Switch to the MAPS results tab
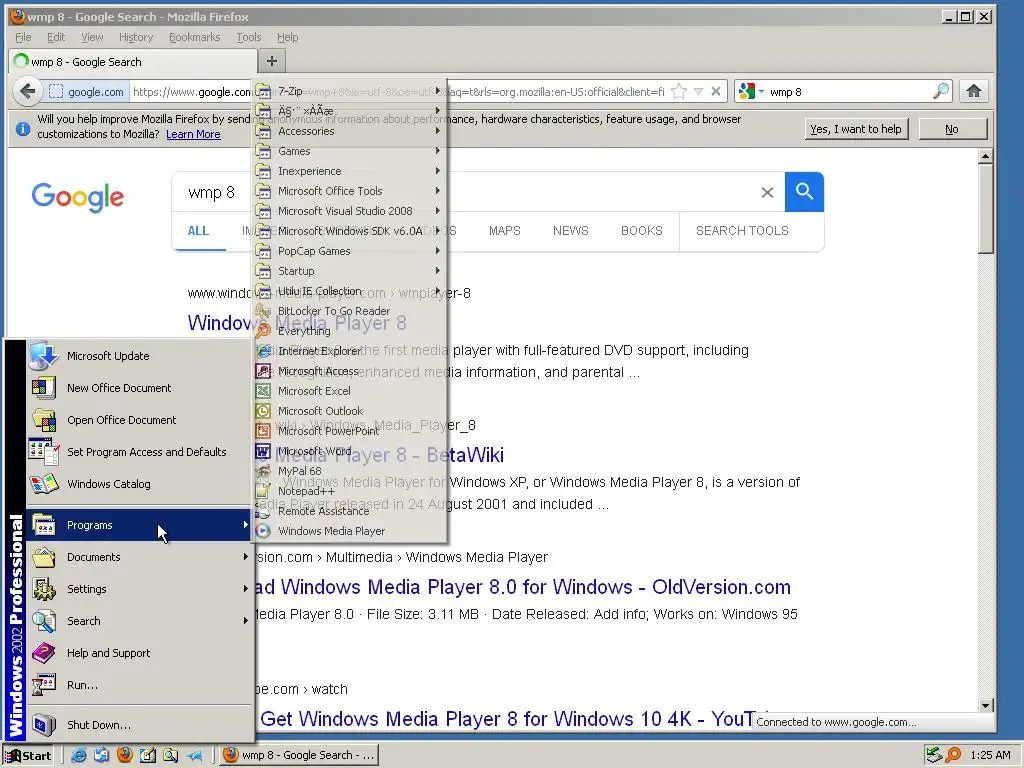Viewport: 1024px width, 768px height. tap(505, 231)
